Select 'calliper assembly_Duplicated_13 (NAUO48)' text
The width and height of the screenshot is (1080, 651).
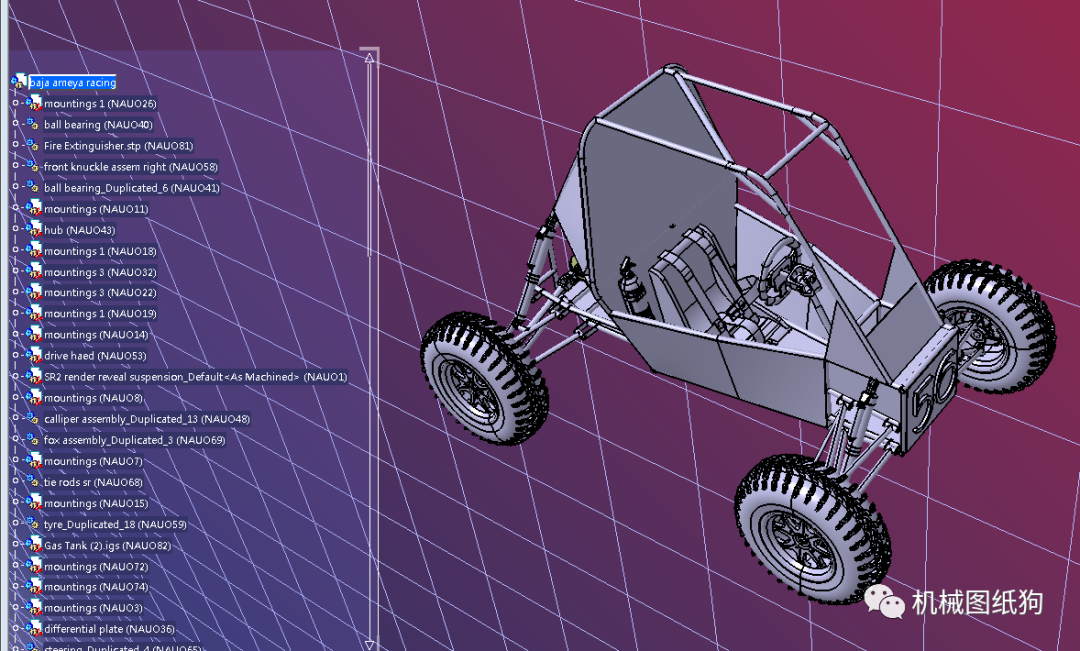147,420
